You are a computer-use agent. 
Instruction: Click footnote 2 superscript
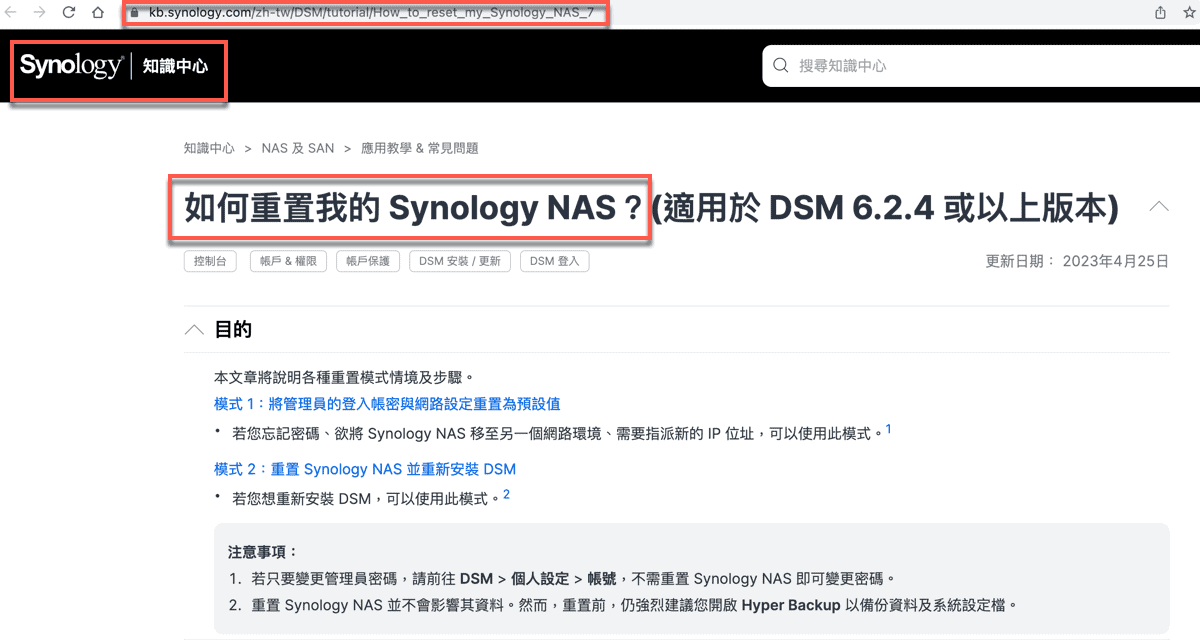coord(507,494)
